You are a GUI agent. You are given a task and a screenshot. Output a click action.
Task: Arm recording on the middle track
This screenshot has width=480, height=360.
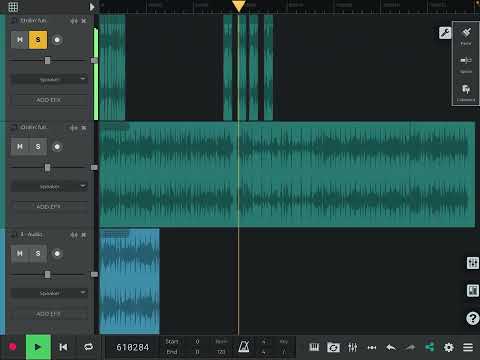pos(57,147)
